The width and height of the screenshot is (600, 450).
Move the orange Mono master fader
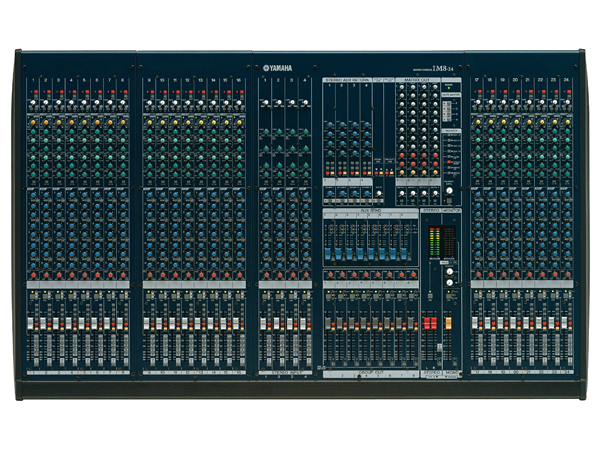447,323
